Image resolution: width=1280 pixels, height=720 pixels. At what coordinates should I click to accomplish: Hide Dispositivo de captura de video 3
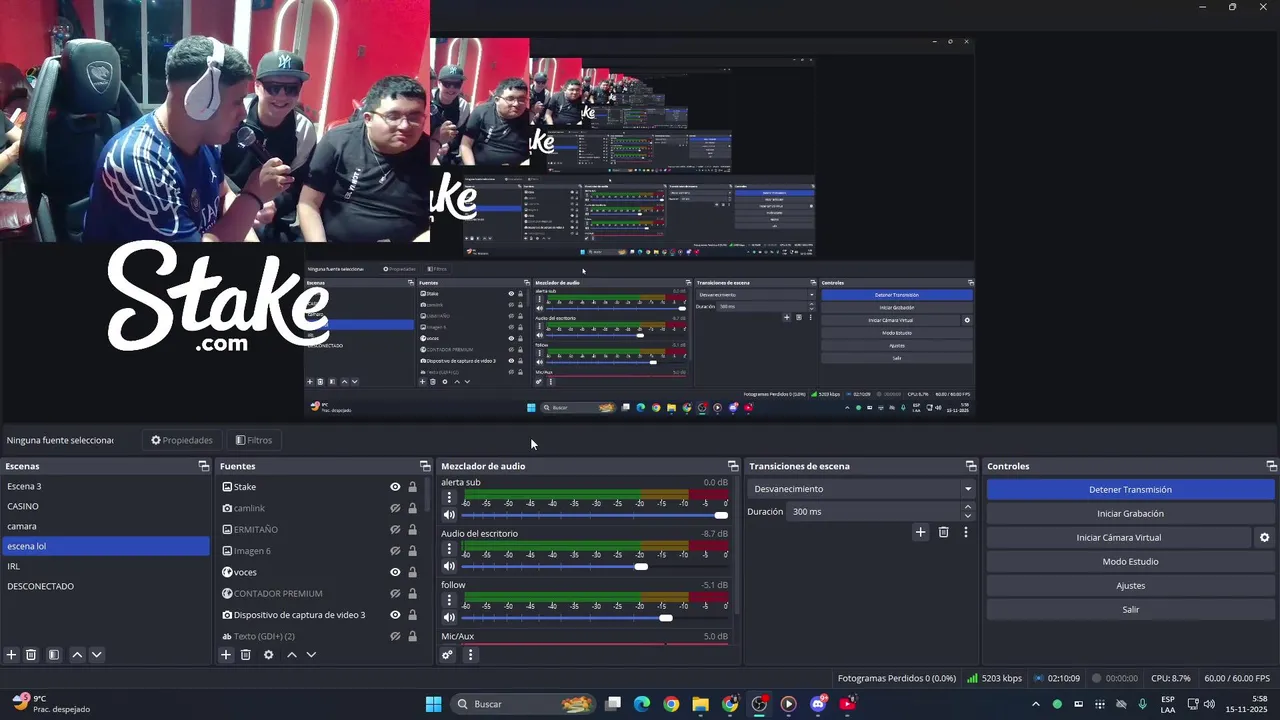395,615
